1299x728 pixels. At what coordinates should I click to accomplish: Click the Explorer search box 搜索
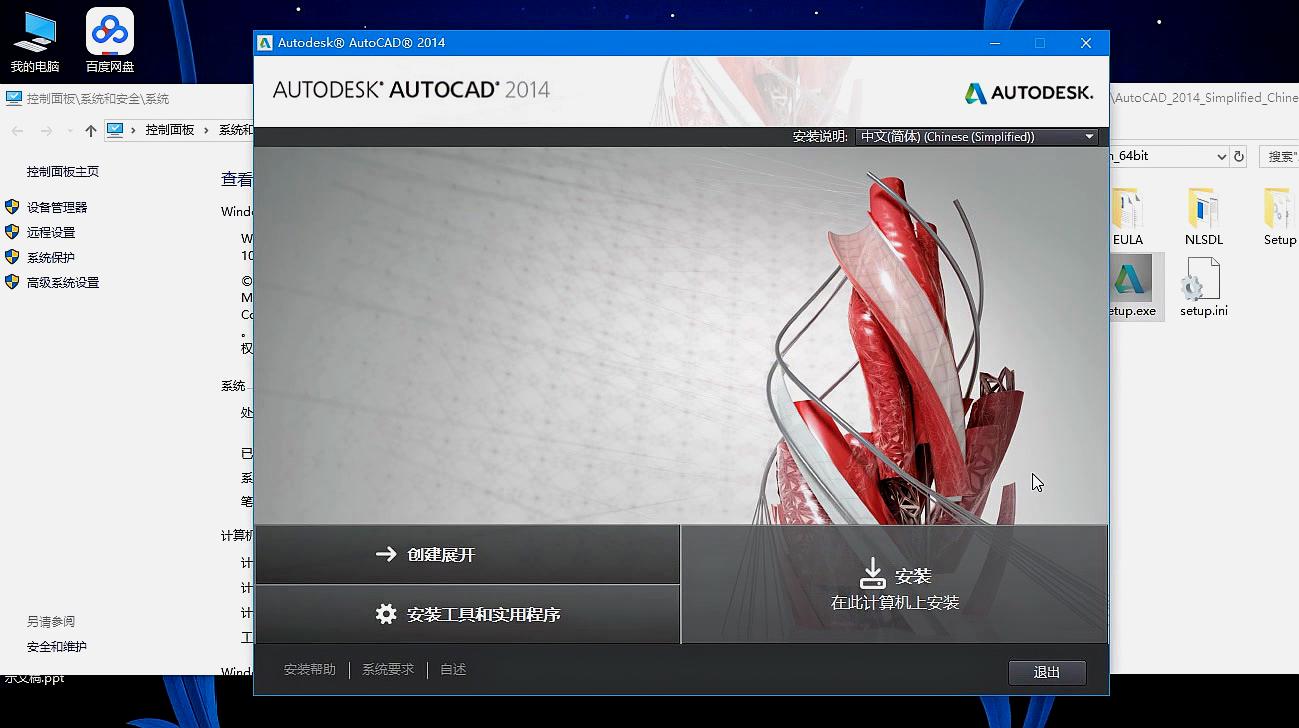coord(1280,156)
